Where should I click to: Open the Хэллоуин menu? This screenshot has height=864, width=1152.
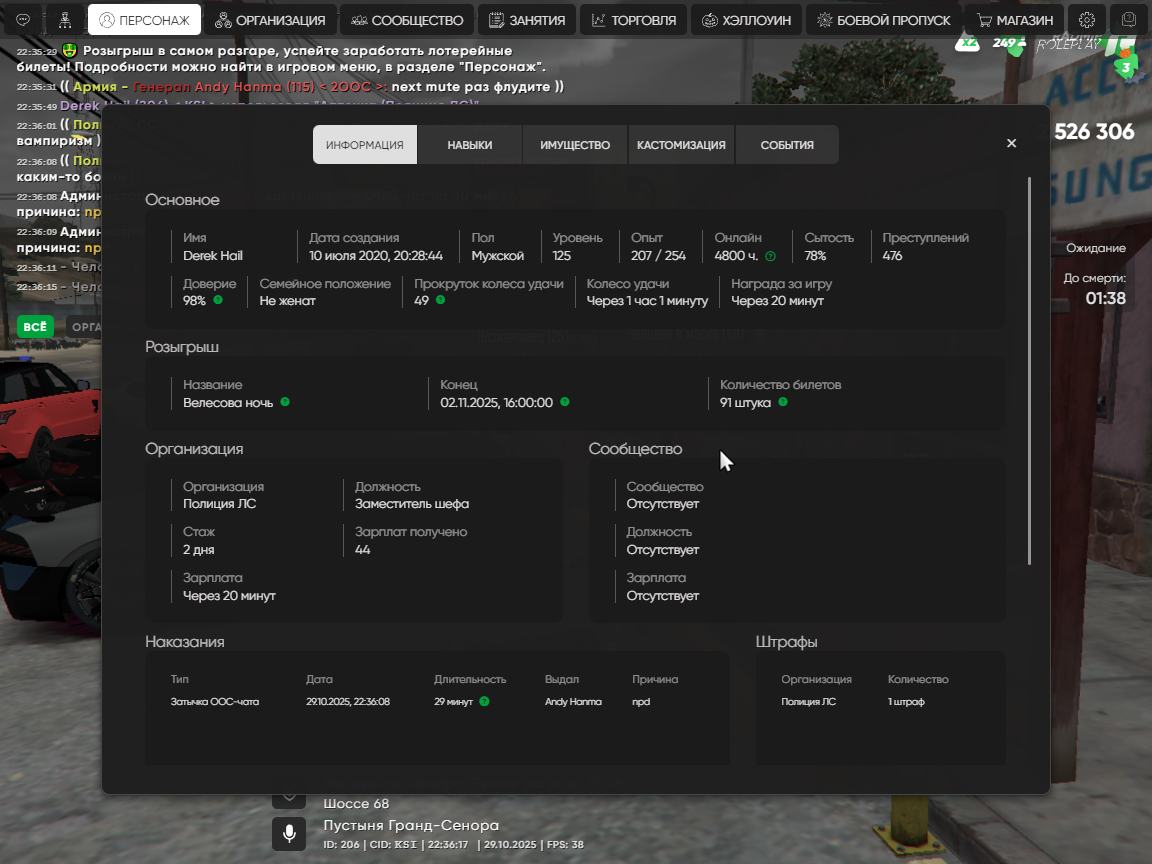[x=746, y=20]
